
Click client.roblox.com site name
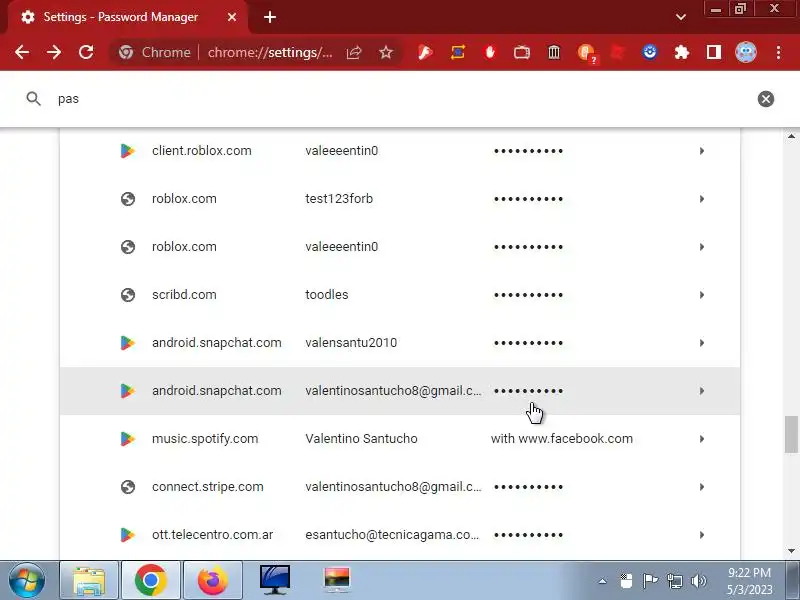click(202, 151)
